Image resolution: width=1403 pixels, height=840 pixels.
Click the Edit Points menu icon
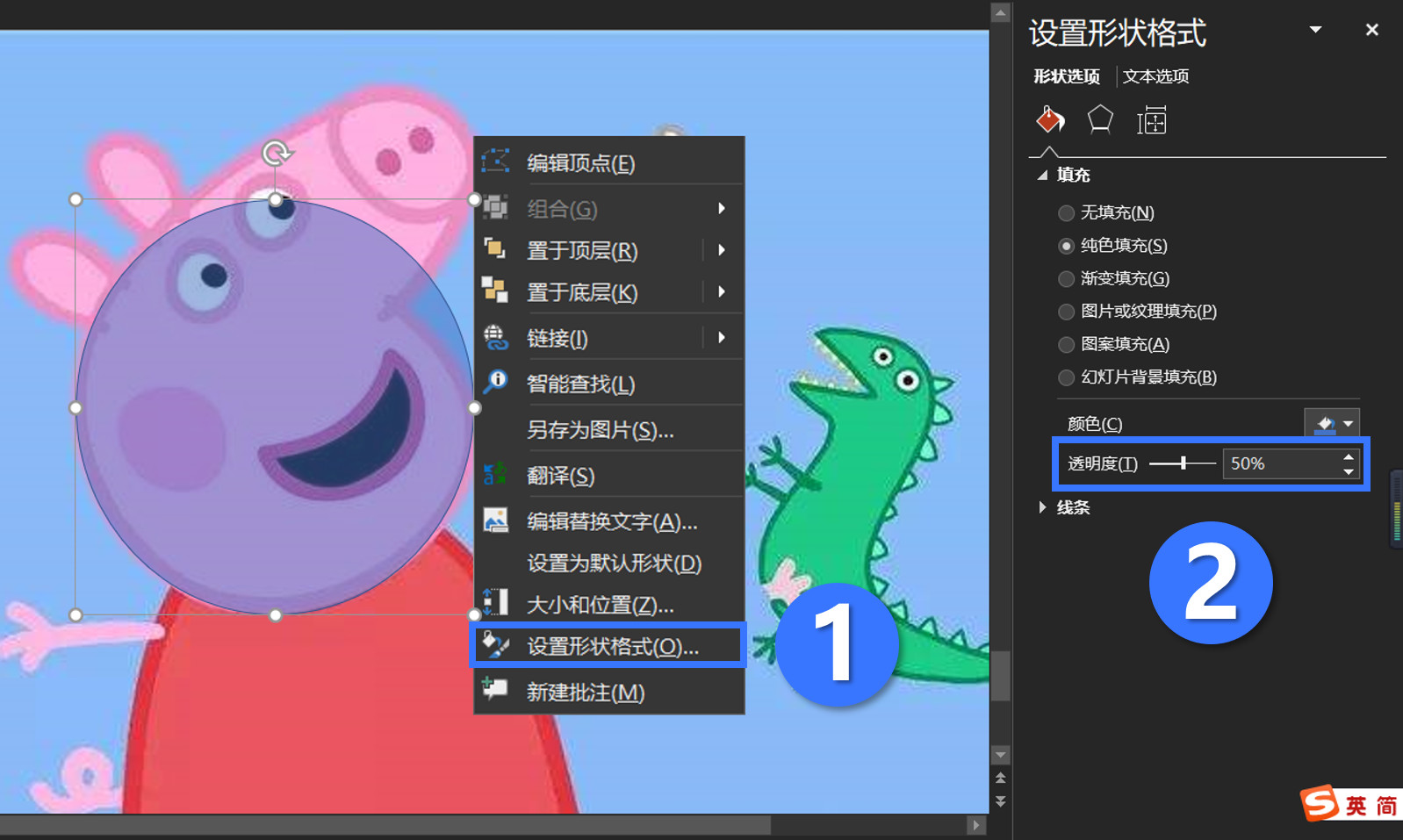[495, 162]
